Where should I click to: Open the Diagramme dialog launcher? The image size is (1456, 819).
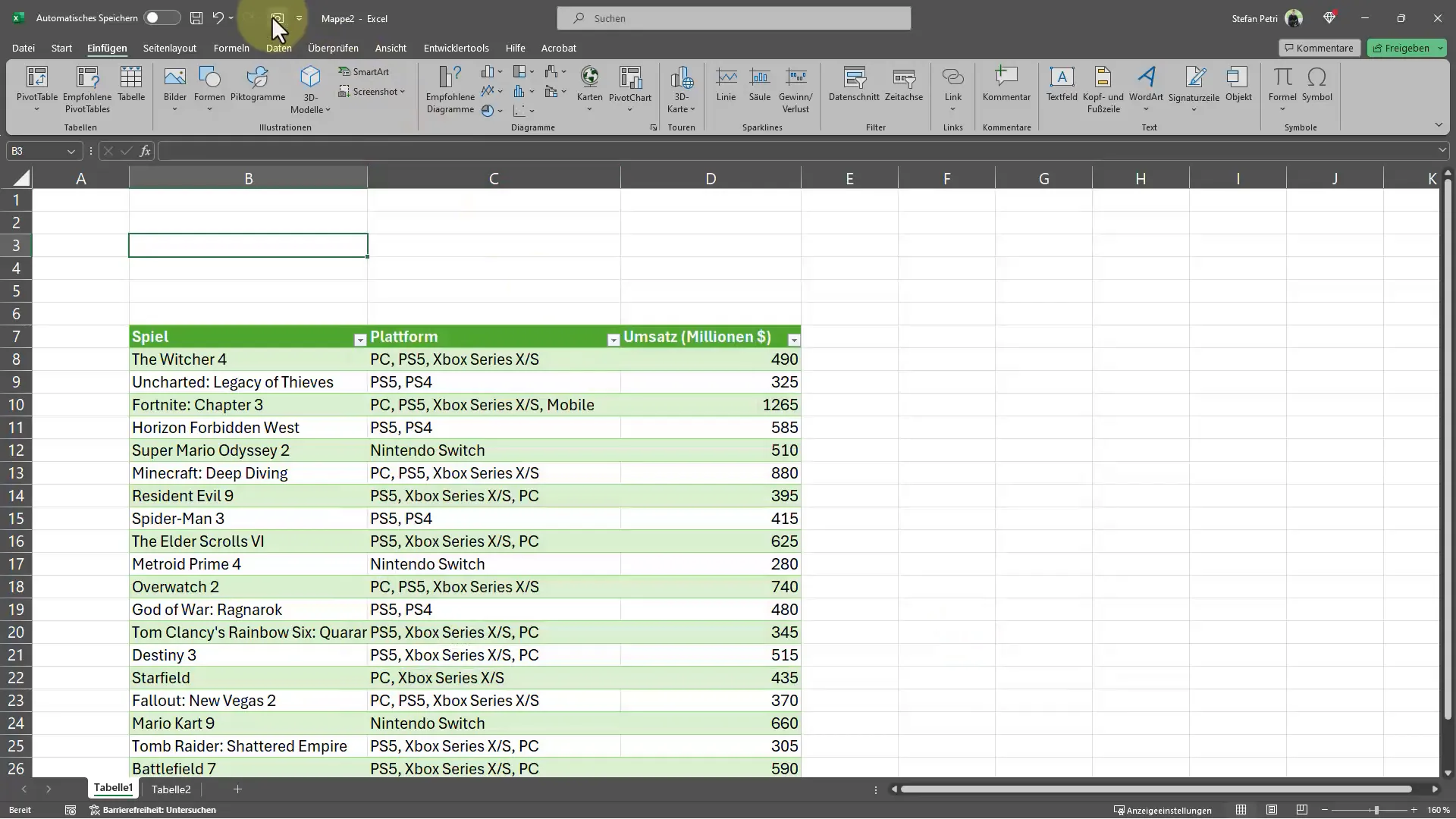[x=654, y=127]
